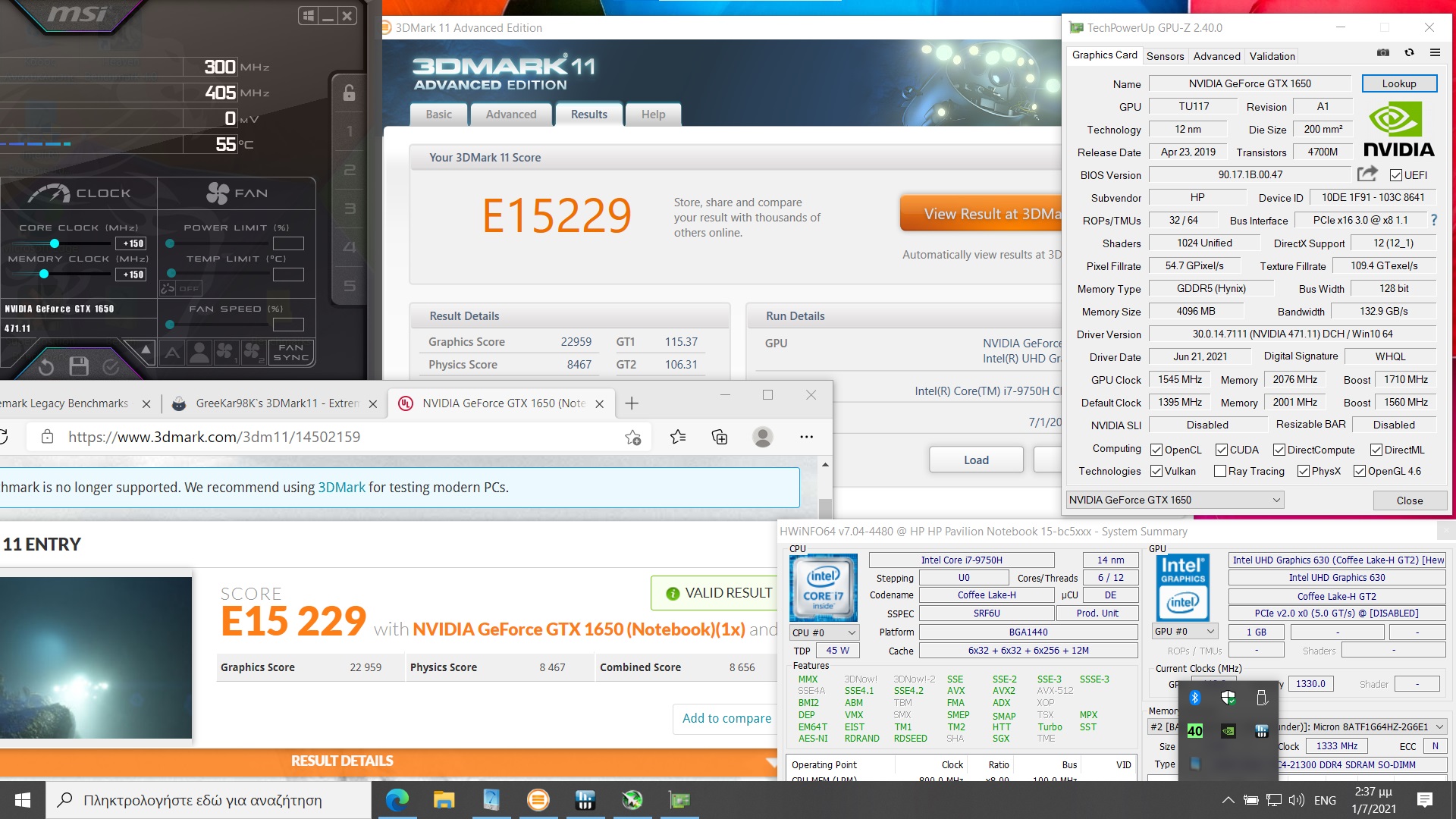Viewport: 1456px width, 819px height.
Task: Enable auto fan mode A icon
Action: (172, 352)
